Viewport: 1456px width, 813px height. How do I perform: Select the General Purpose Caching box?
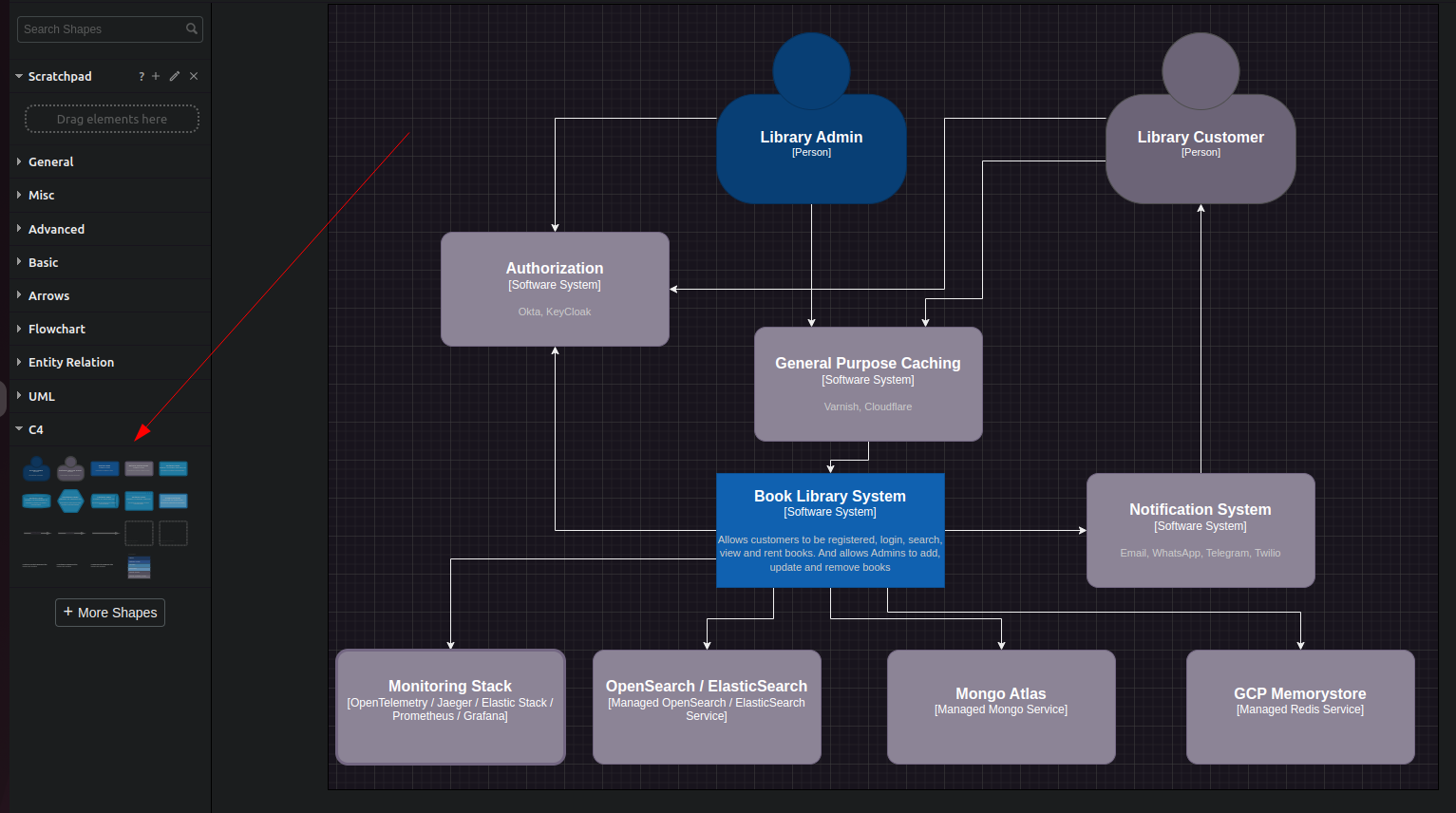(x=868, y=384)
